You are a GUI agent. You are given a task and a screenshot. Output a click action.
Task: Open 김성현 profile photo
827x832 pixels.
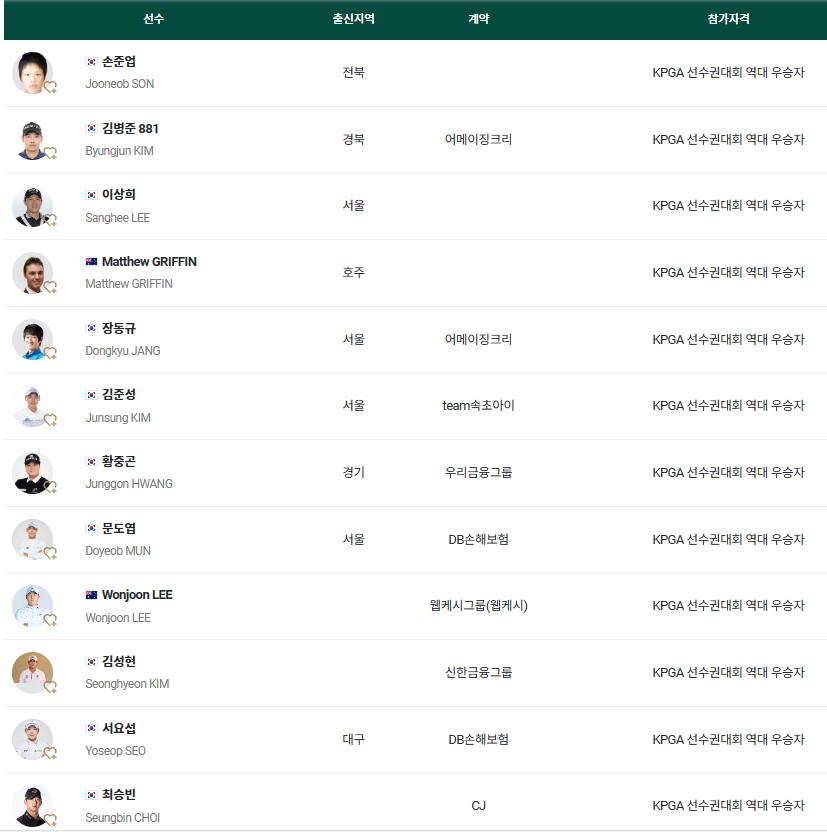click(32, 673)
